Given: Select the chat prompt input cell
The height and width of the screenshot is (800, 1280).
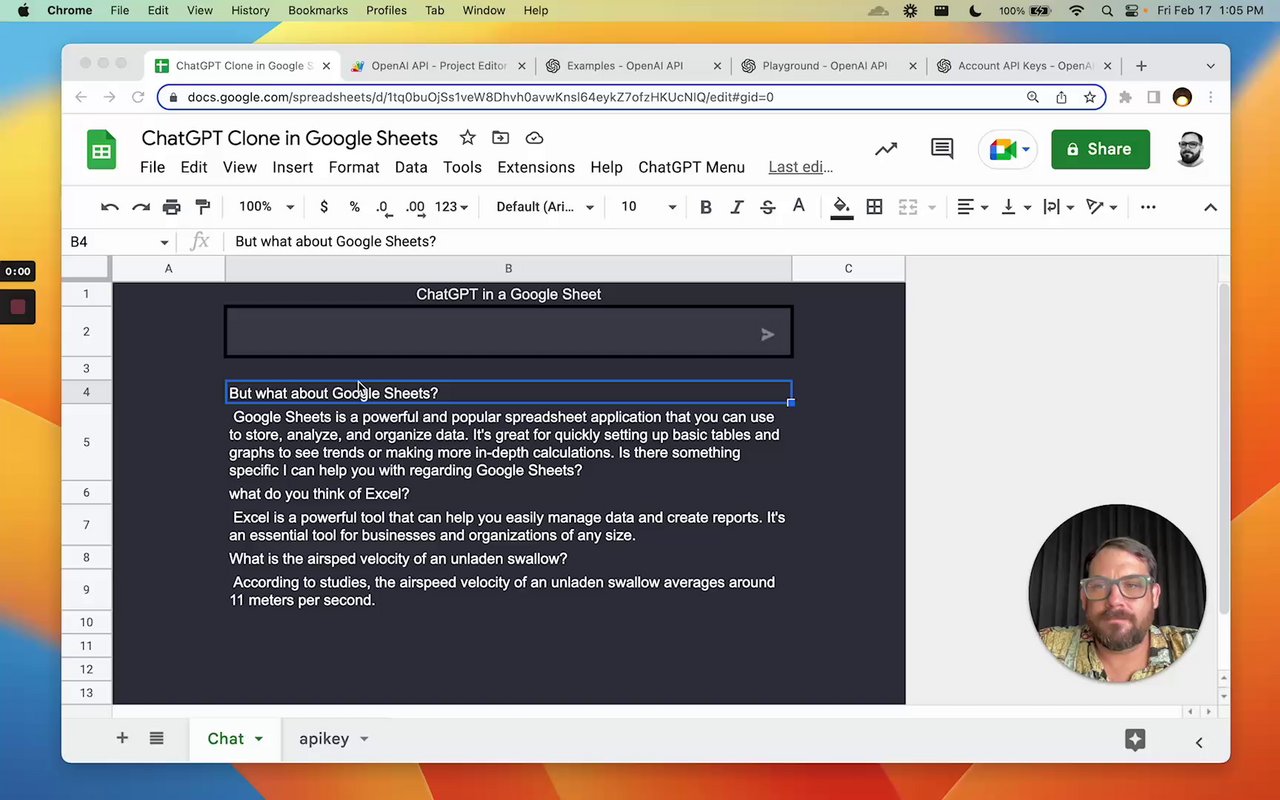Looking at the screenshot, I should tap(508, 332).
